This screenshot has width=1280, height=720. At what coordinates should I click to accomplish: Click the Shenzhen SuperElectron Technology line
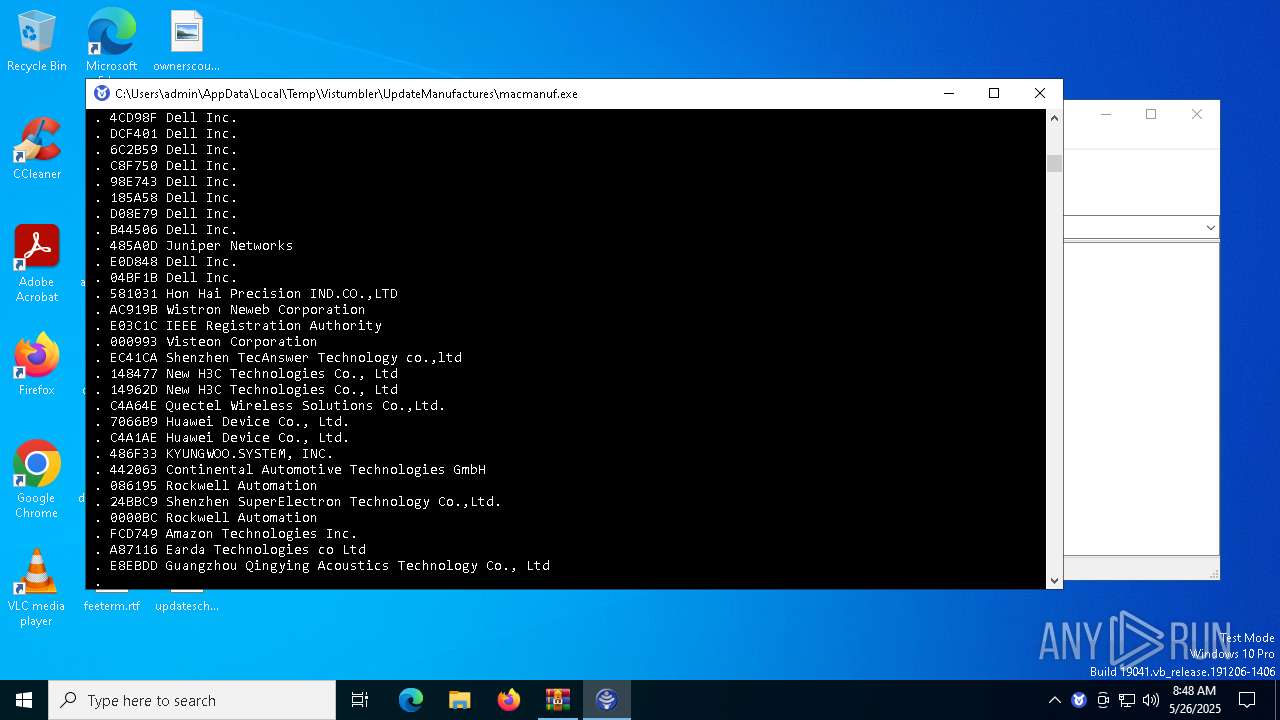coord(298,502)
